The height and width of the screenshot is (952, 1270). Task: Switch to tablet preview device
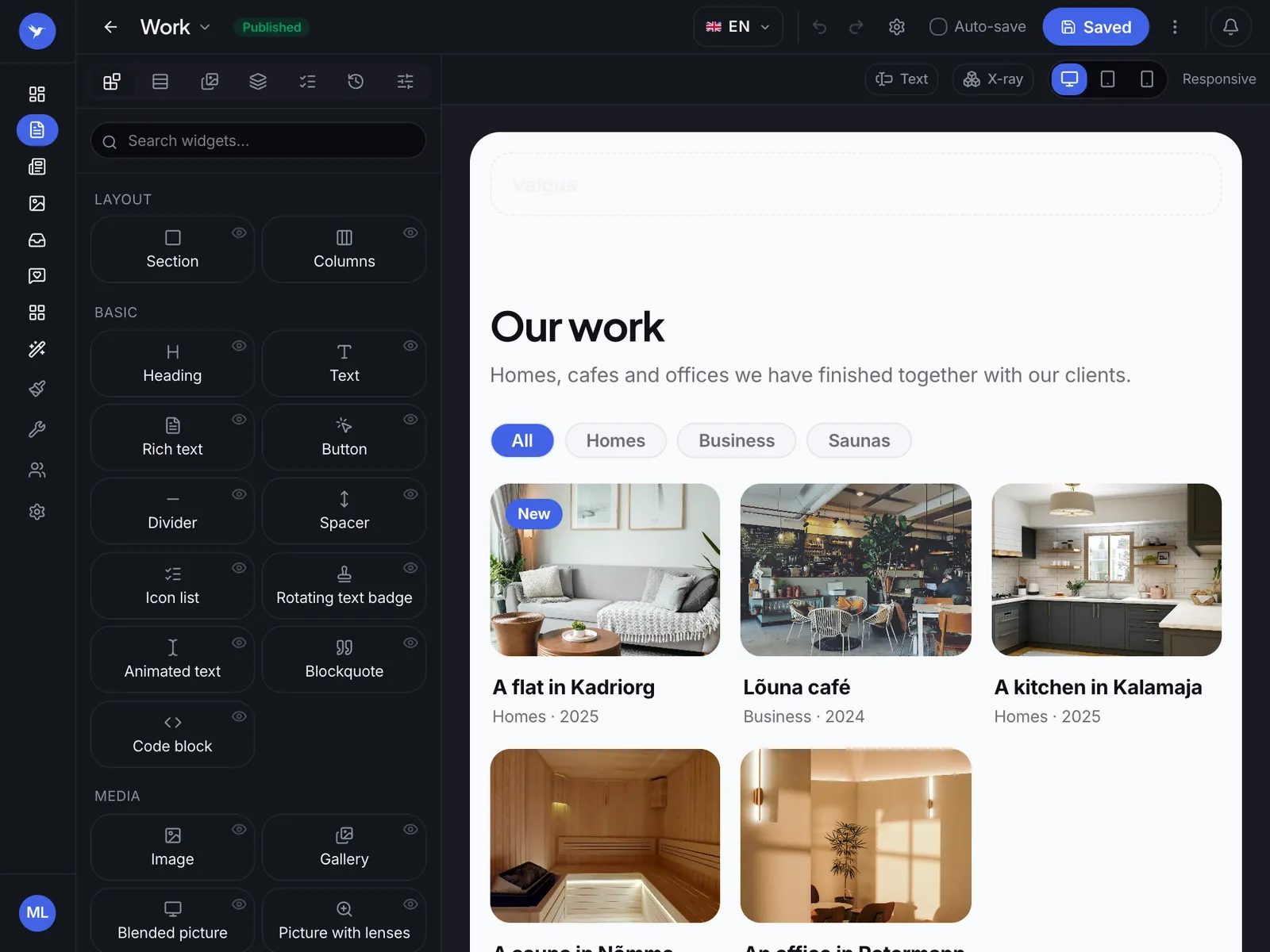tap(1108, 79)
